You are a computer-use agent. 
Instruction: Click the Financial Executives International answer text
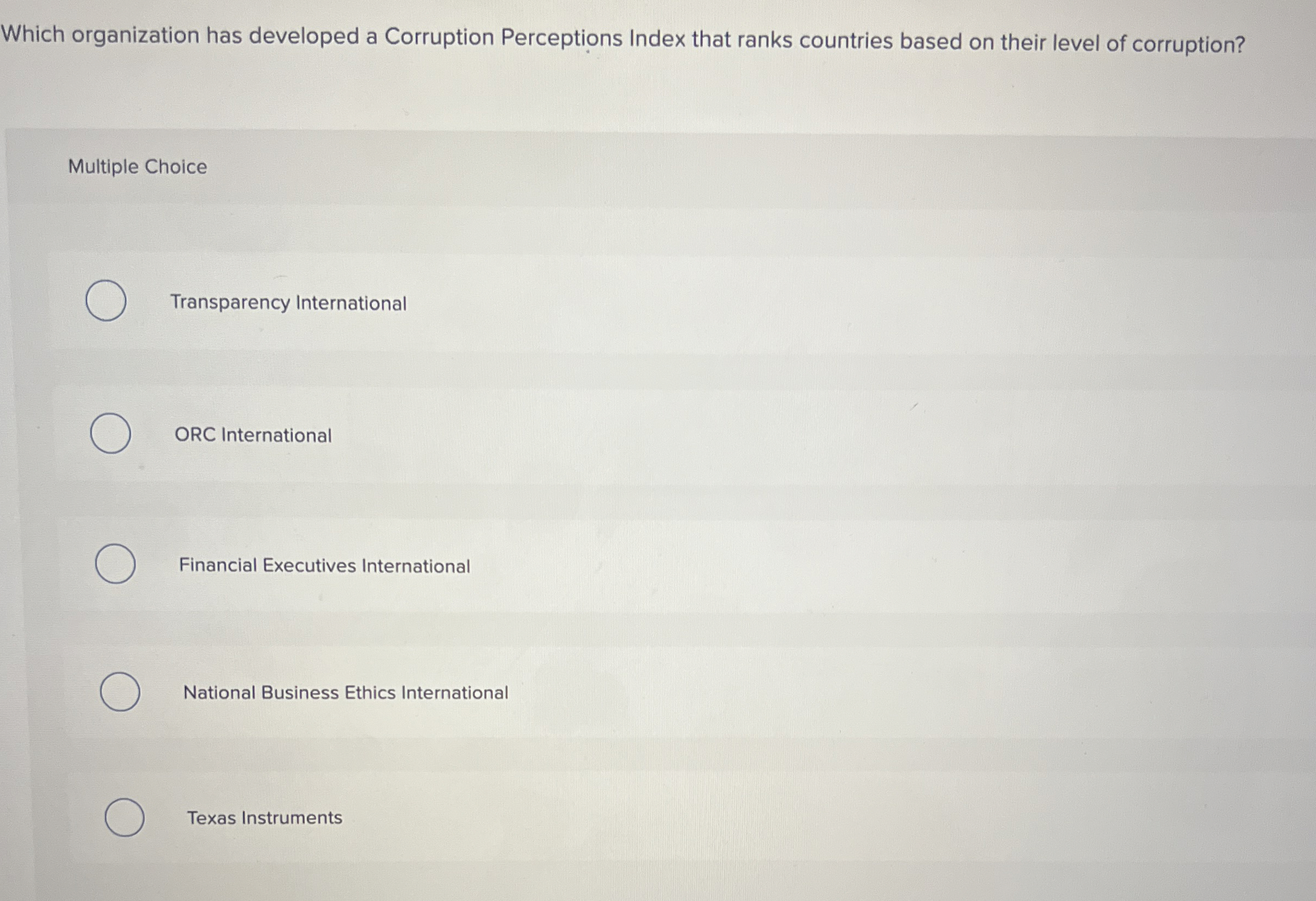(x=324, y=565)
